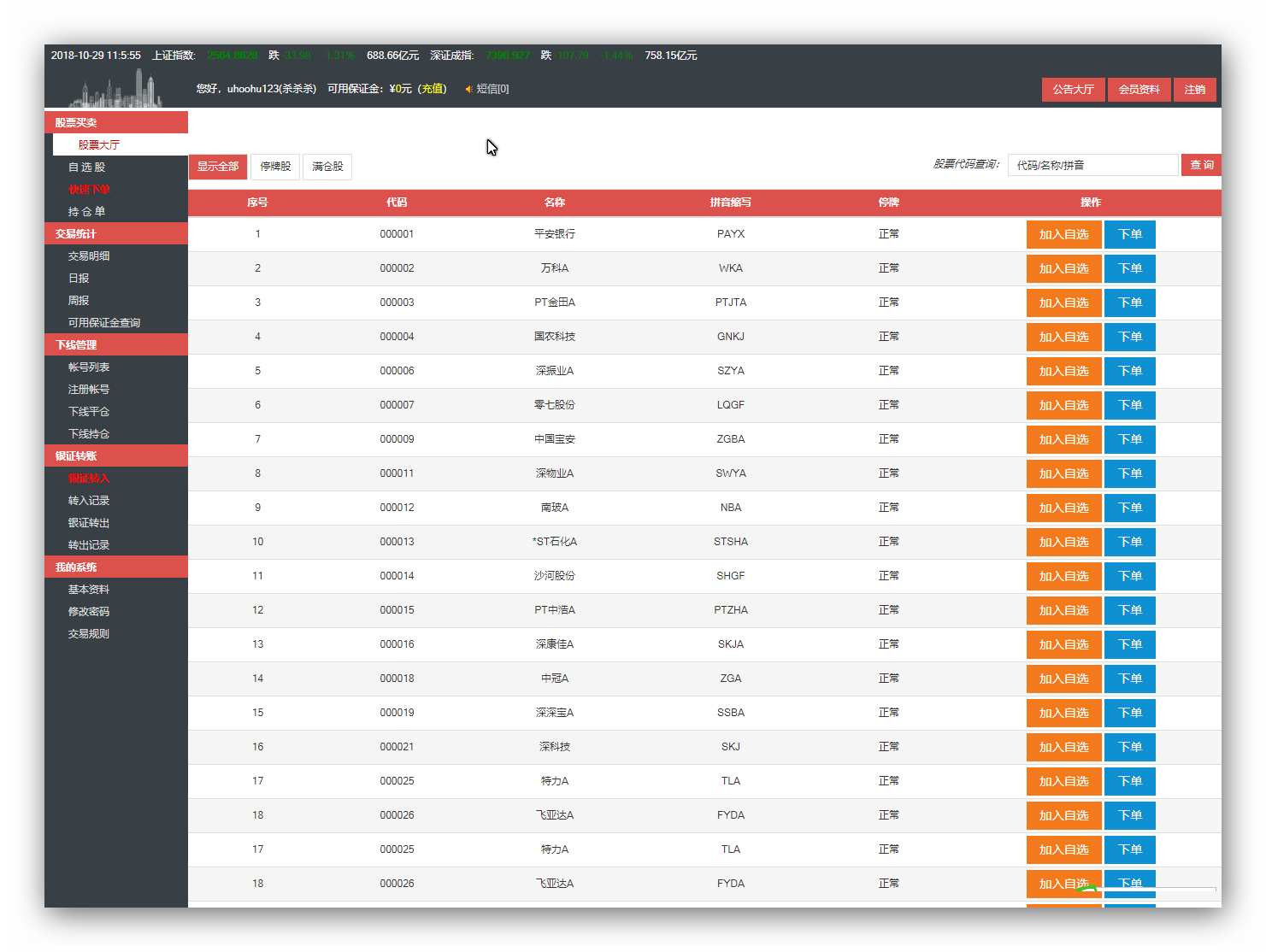Open the 充值 recharge link

[x=432, y=89]
